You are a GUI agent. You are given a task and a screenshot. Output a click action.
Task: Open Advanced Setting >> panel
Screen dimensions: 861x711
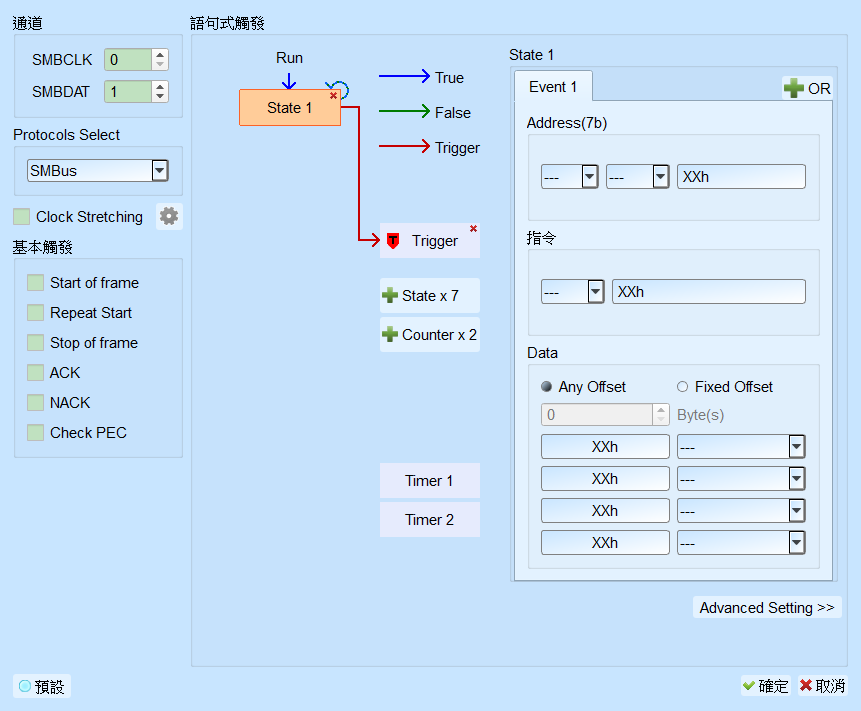767,607
